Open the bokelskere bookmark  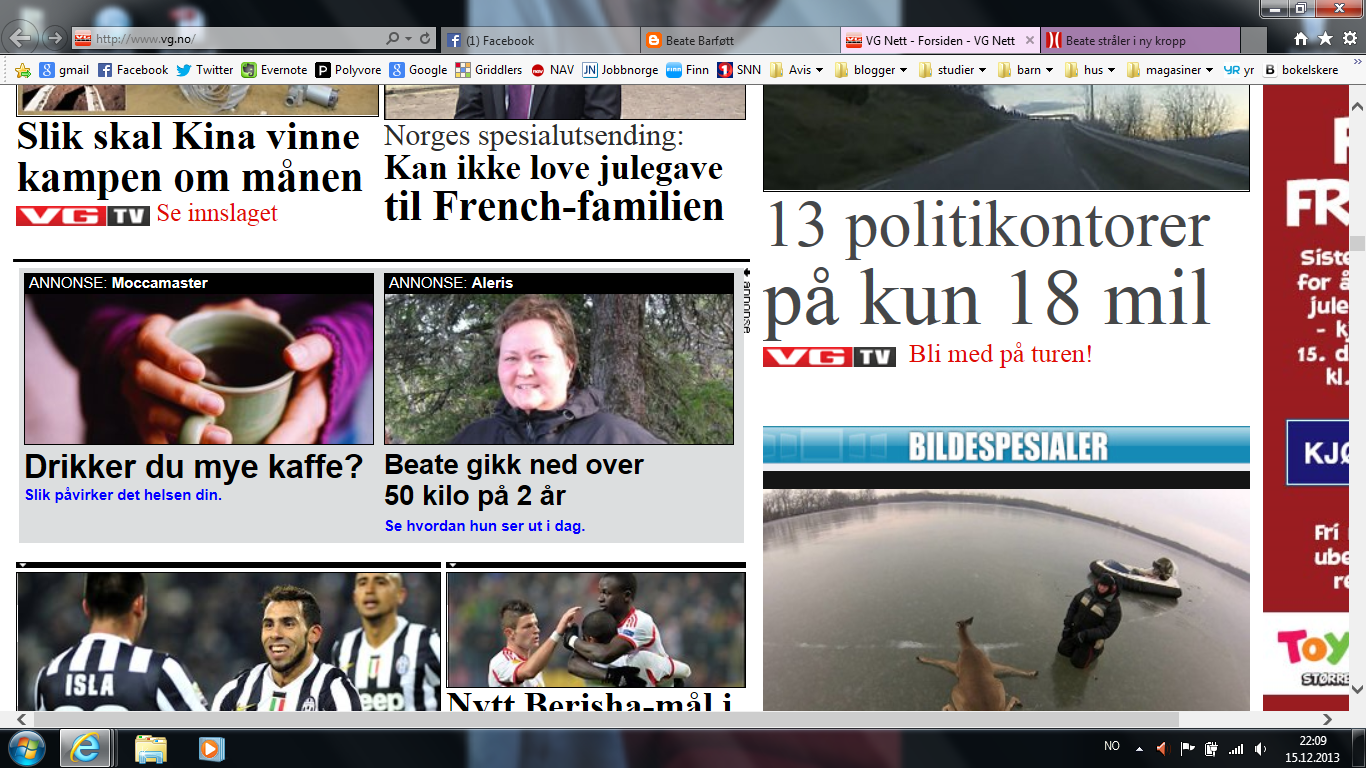(1301, 70)
